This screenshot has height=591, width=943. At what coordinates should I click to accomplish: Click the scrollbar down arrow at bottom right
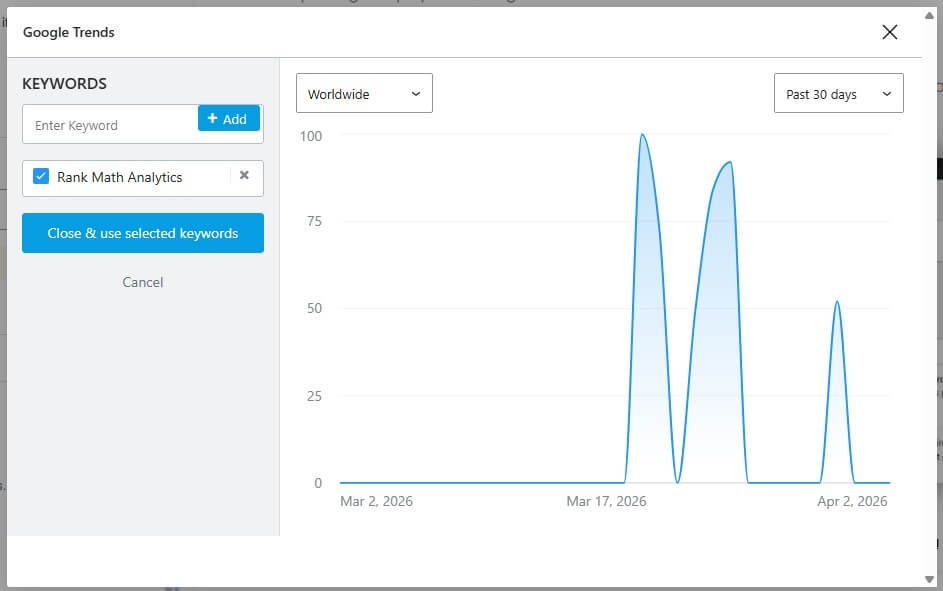[x=930, y=579]
